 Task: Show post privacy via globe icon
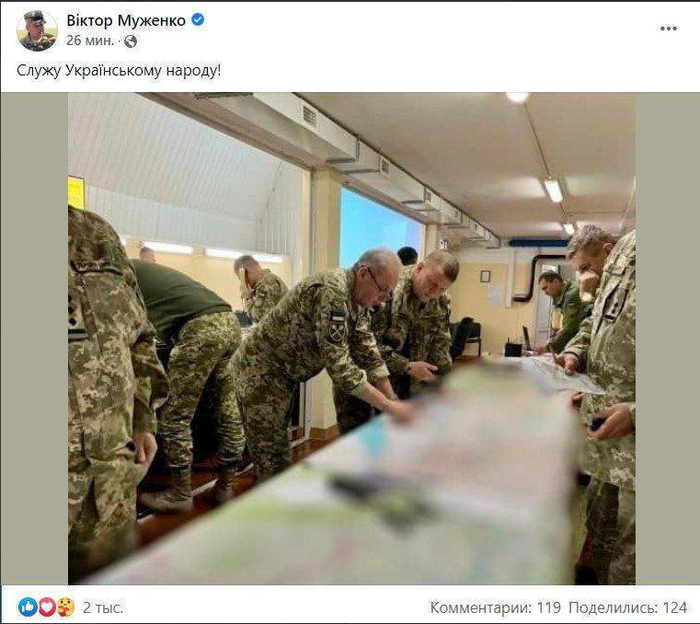coord(130,42)
